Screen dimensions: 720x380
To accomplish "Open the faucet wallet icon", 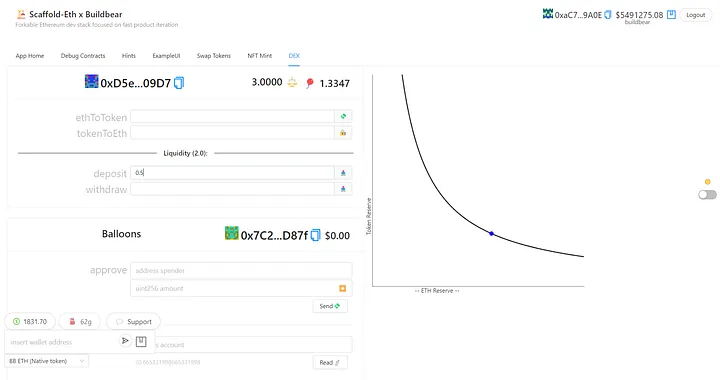I will coord(141,341).
